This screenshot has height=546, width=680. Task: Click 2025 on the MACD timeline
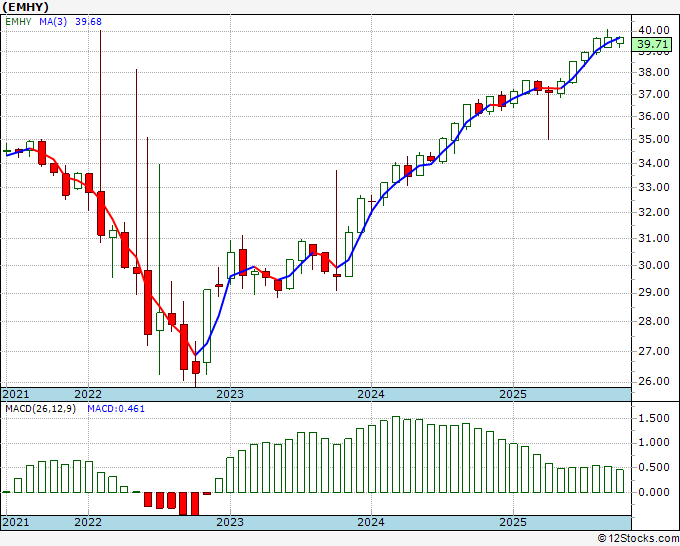pos(513,522)
